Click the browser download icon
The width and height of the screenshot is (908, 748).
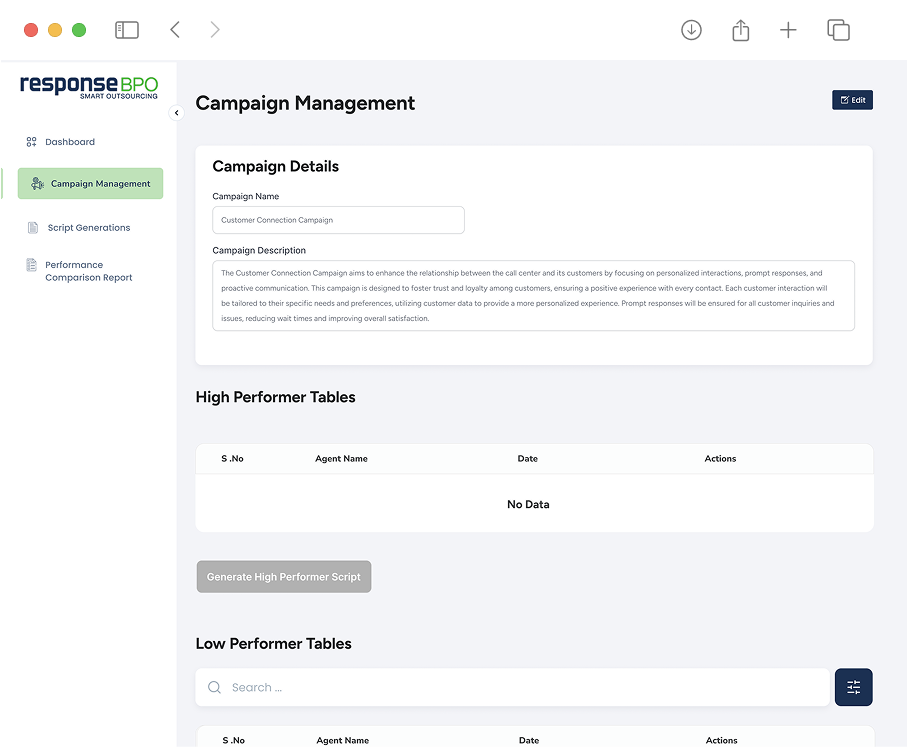click(x=691, y=30)
